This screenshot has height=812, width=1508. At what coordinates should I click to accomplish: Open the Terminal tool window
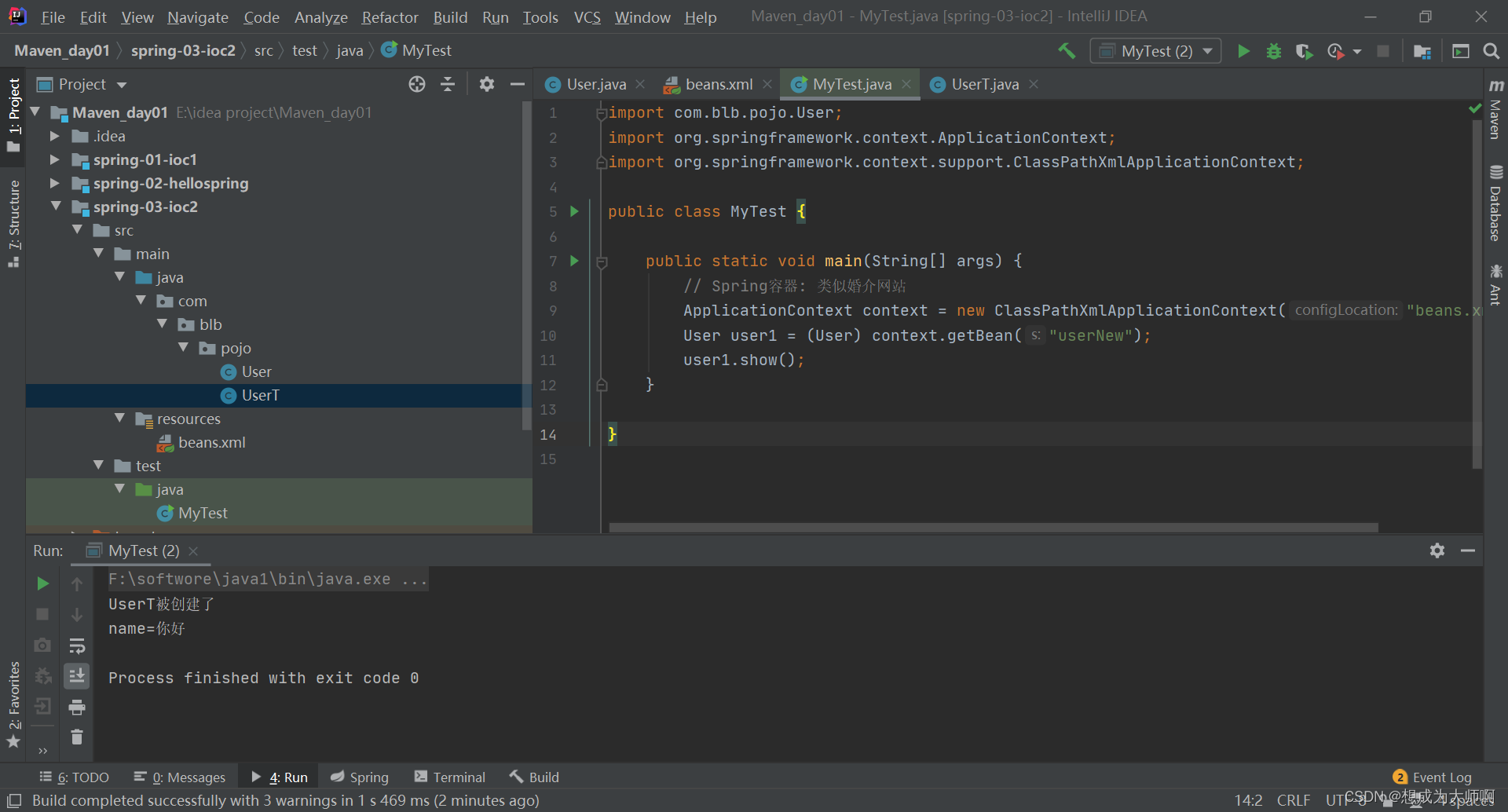(x=450, y=777)
